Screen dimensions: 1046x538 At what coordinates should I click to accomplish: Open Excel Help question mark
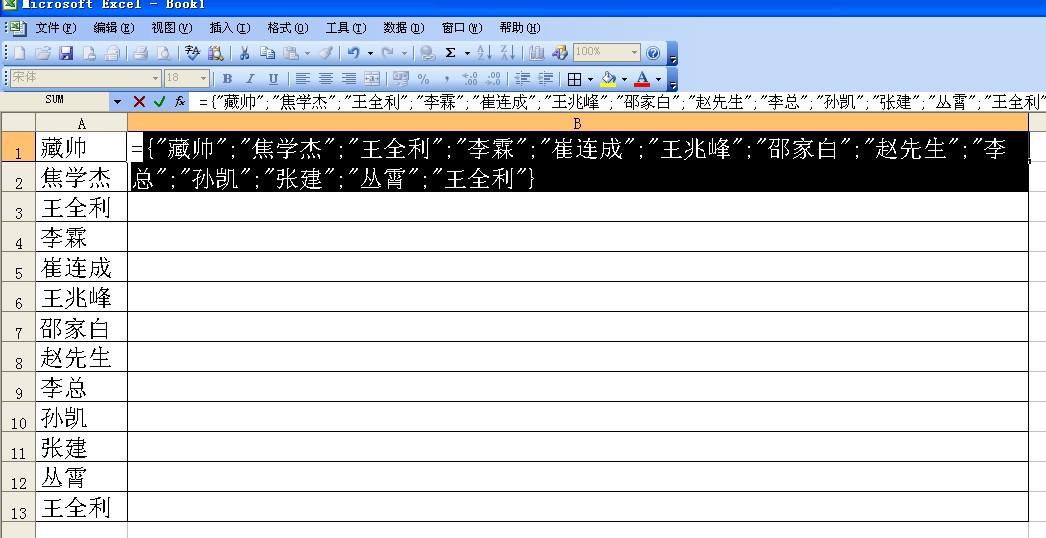coord(653,53)
